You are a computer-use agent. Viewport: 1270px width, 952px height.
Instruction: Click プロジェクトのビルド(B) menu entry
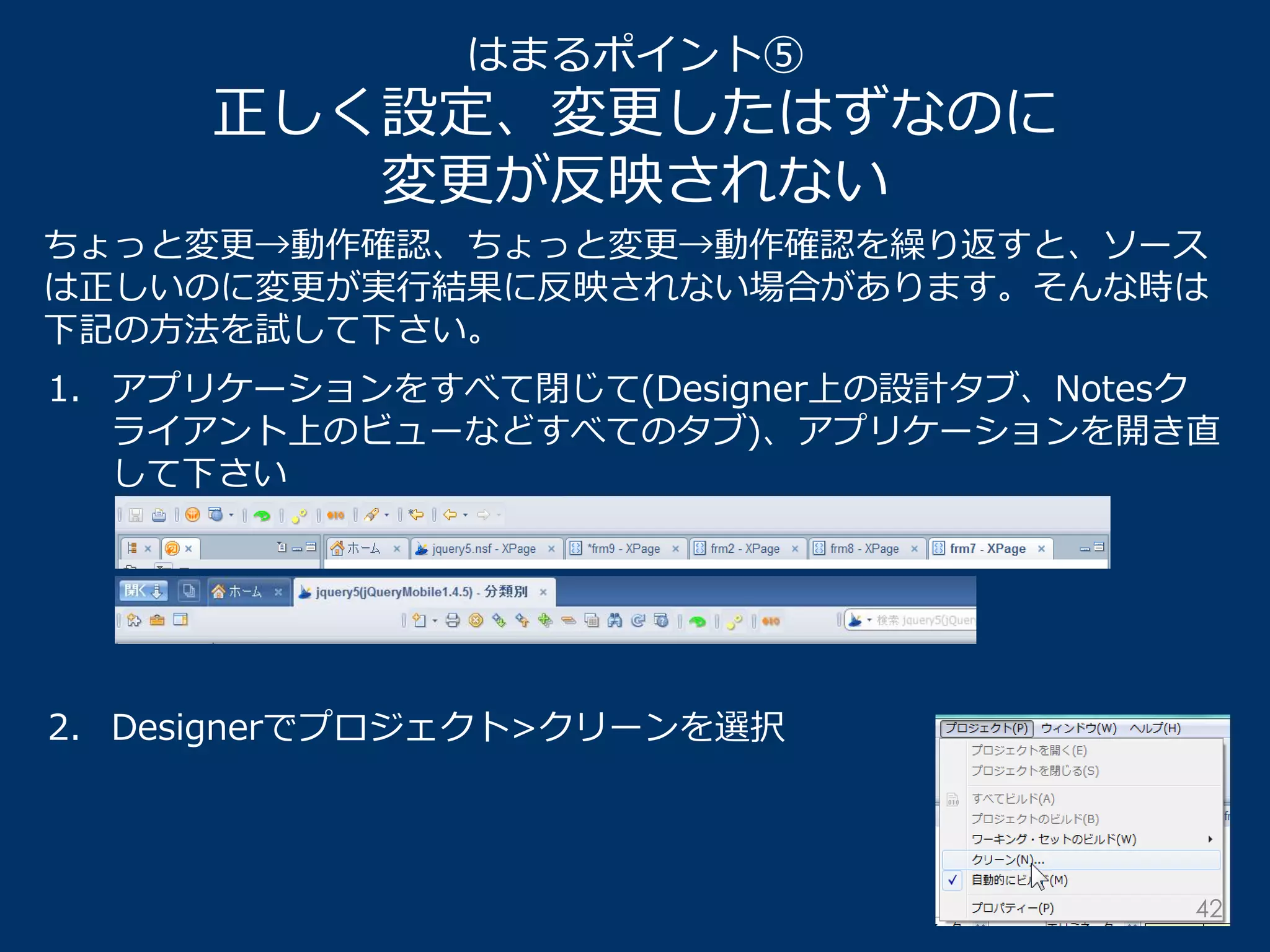(x=1081, y=819)
